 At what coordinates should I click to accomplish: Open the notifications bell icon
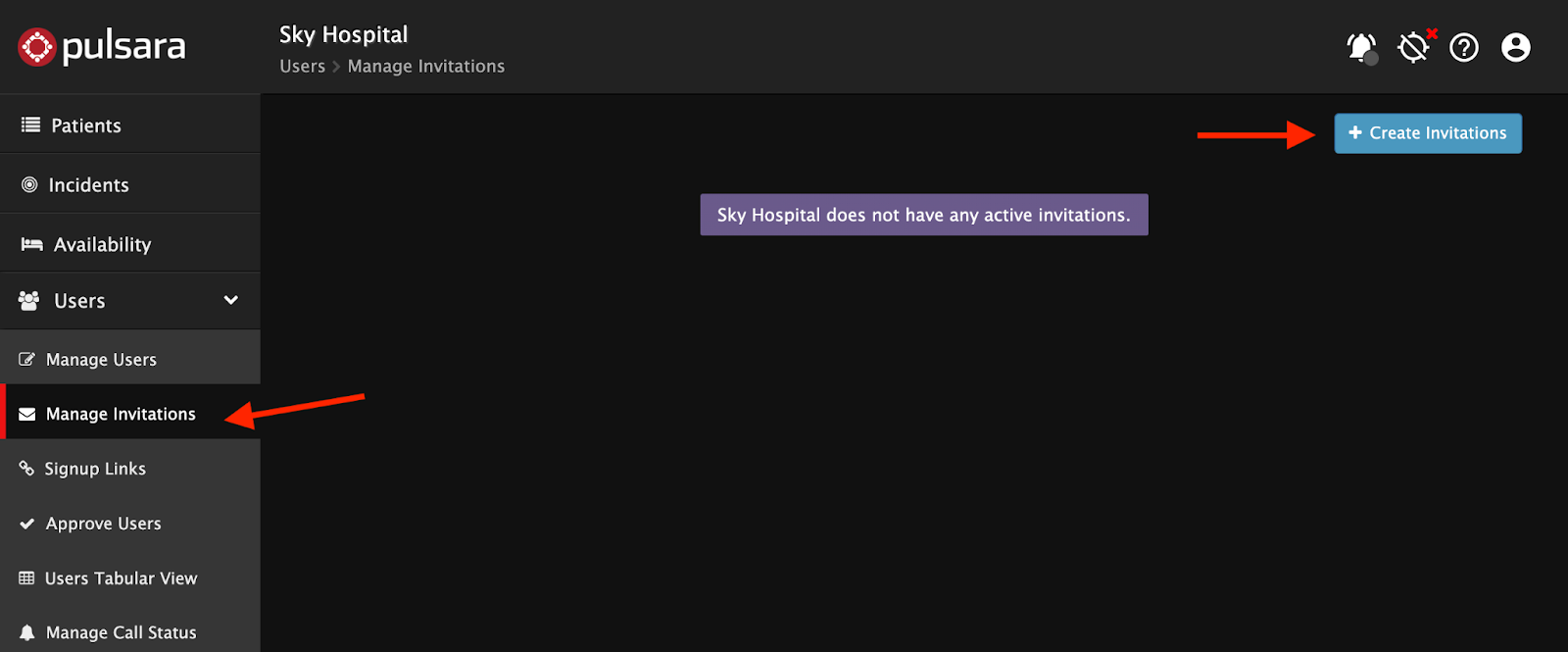pyautogui.click(x=1361, y=47)
